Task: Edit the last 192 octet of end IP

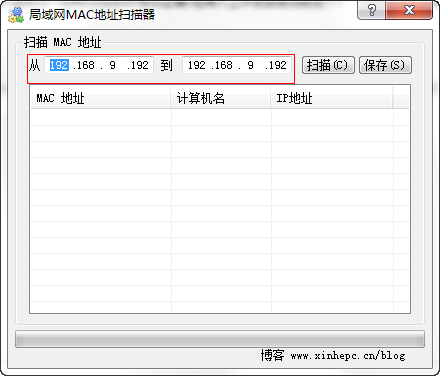Action: point(278,65)
